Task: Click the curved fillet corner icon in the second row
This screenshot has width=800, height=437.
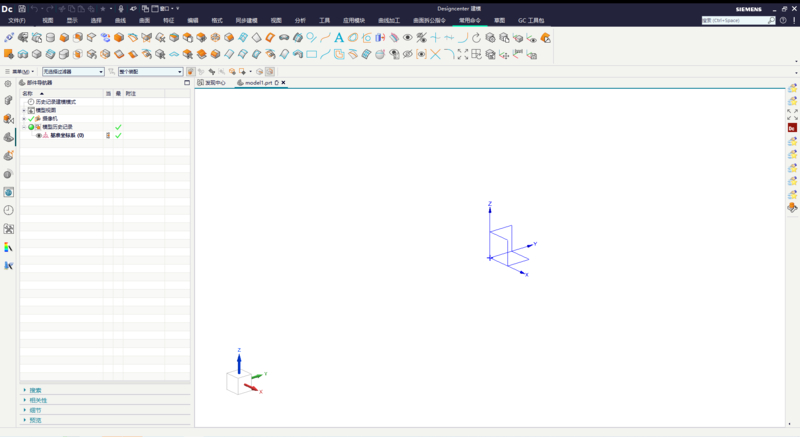Action: pos(449,54)
